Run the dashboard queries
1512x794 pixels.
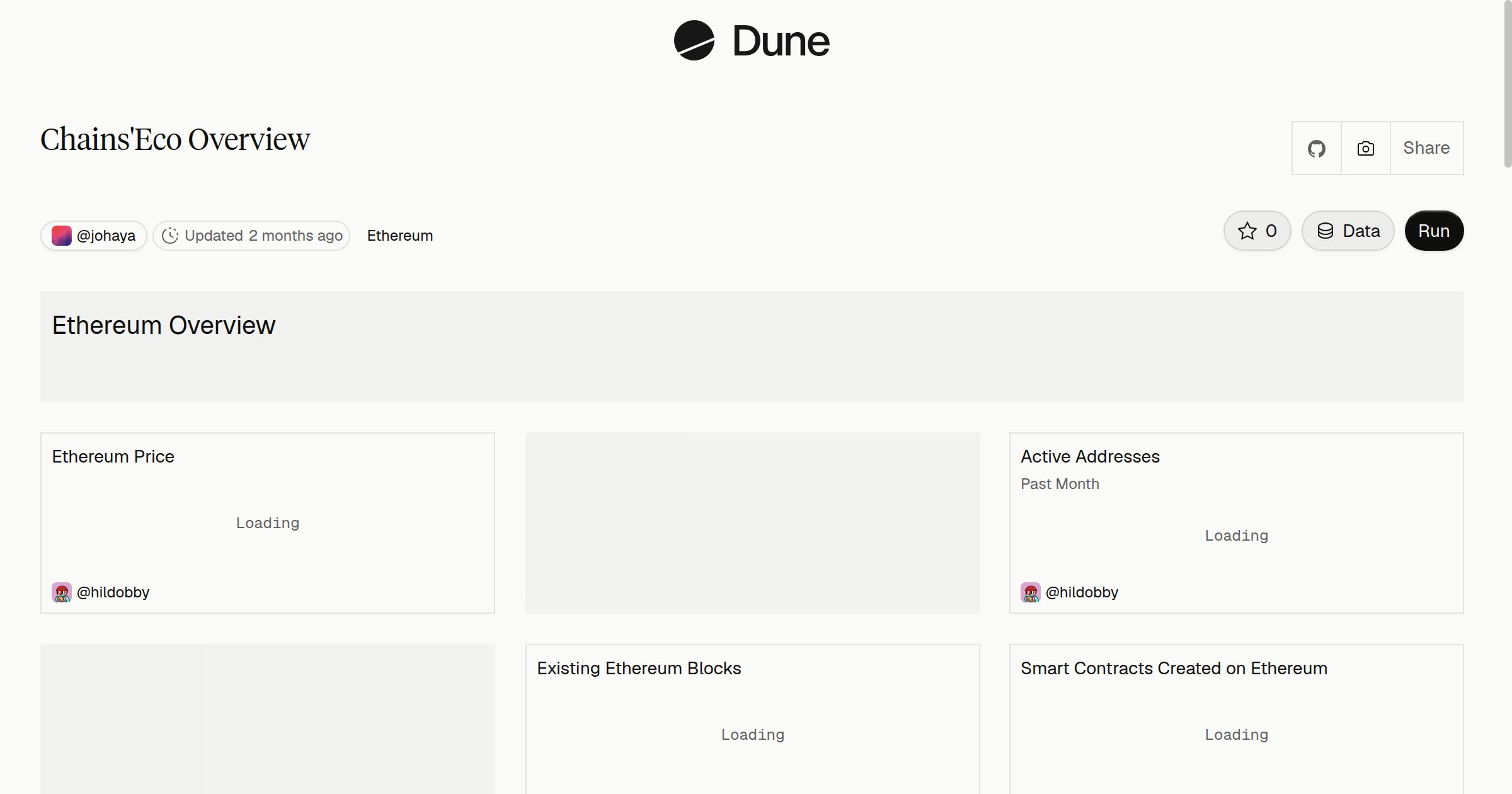[x=1434, y=231]
